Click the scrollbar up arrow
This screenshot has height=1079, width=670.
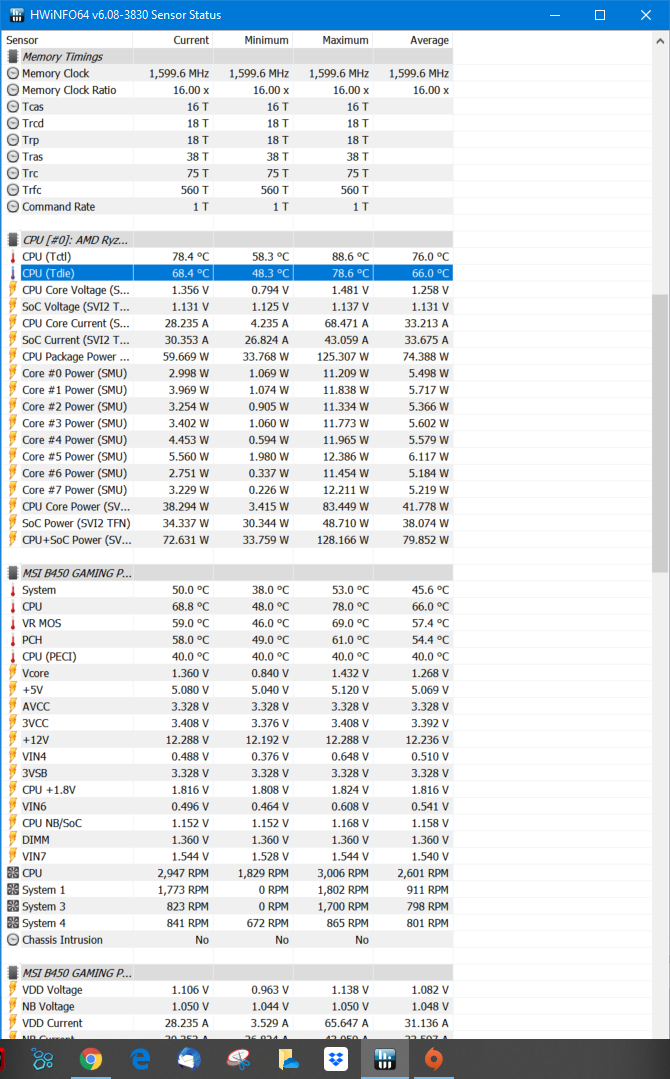[660, 41]
